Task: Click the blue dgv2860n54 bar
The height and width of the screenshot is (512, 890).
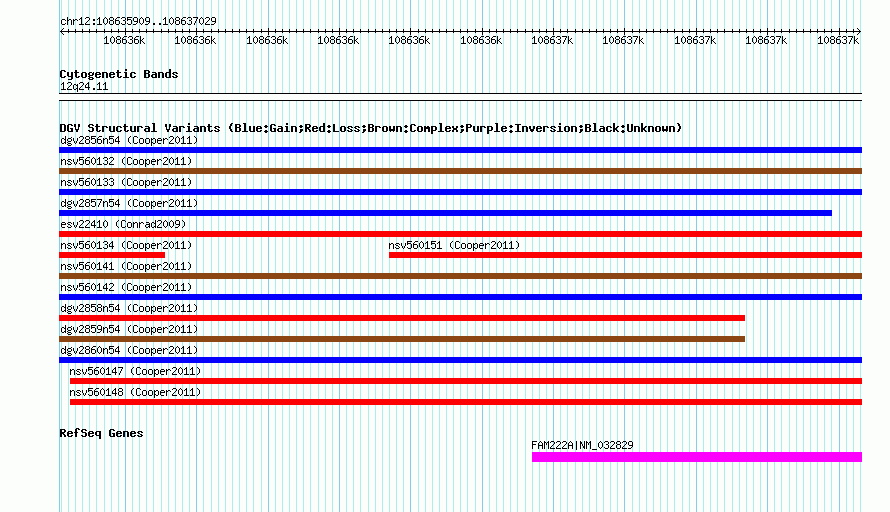Action: click(460, 360)
